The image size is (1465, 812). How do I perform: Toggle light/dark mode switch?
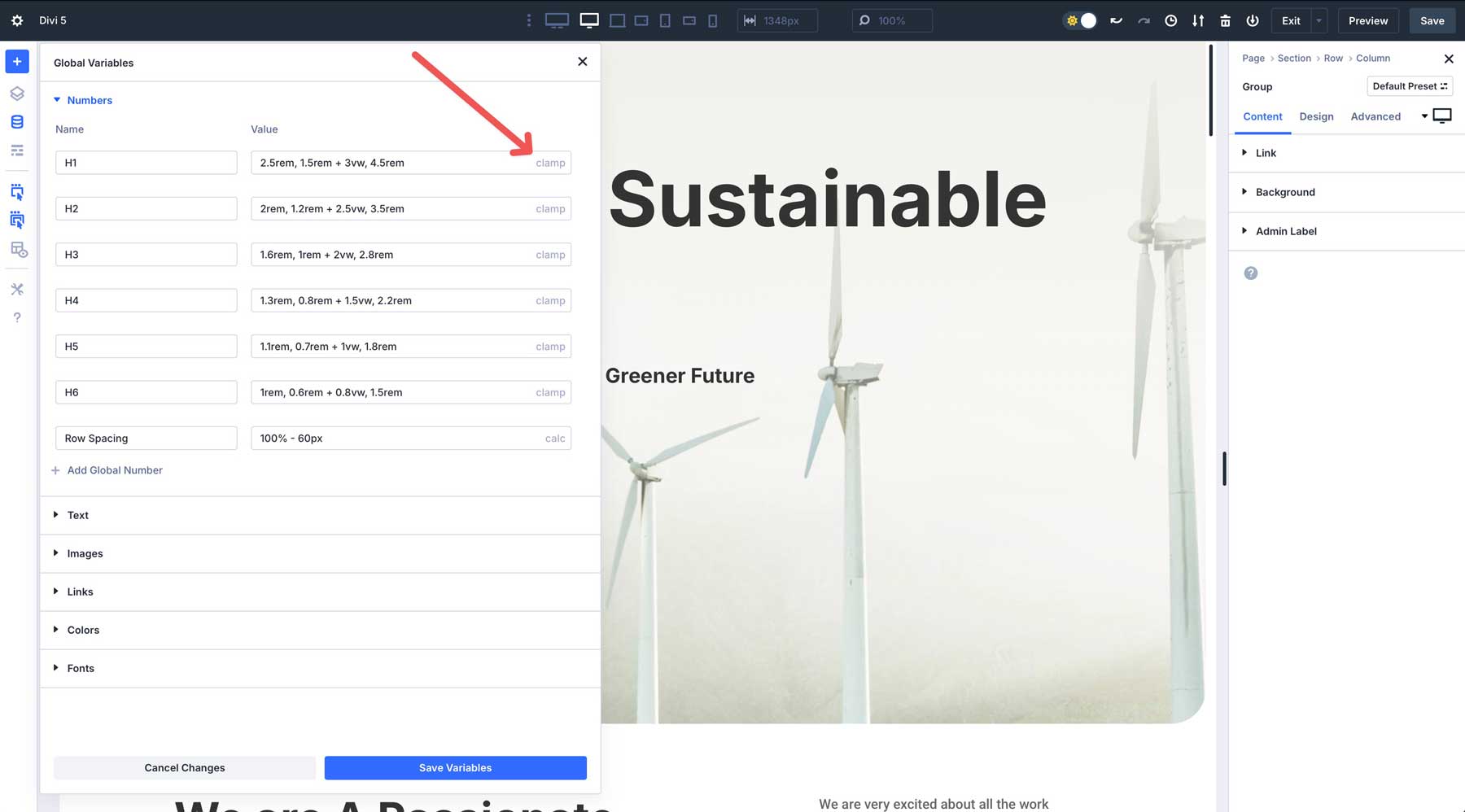[x=1081, y=20]
